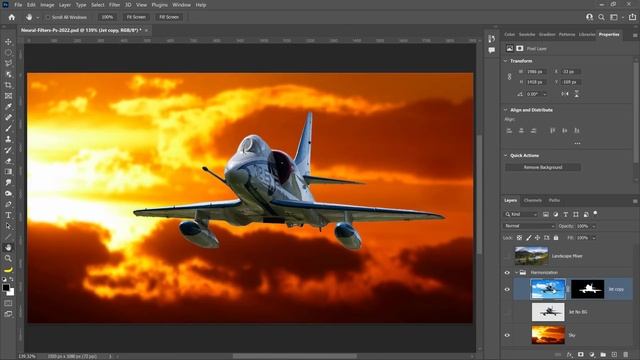
Task: Toggle the layer filter on/off switch
Action: (x=596, y=213)
